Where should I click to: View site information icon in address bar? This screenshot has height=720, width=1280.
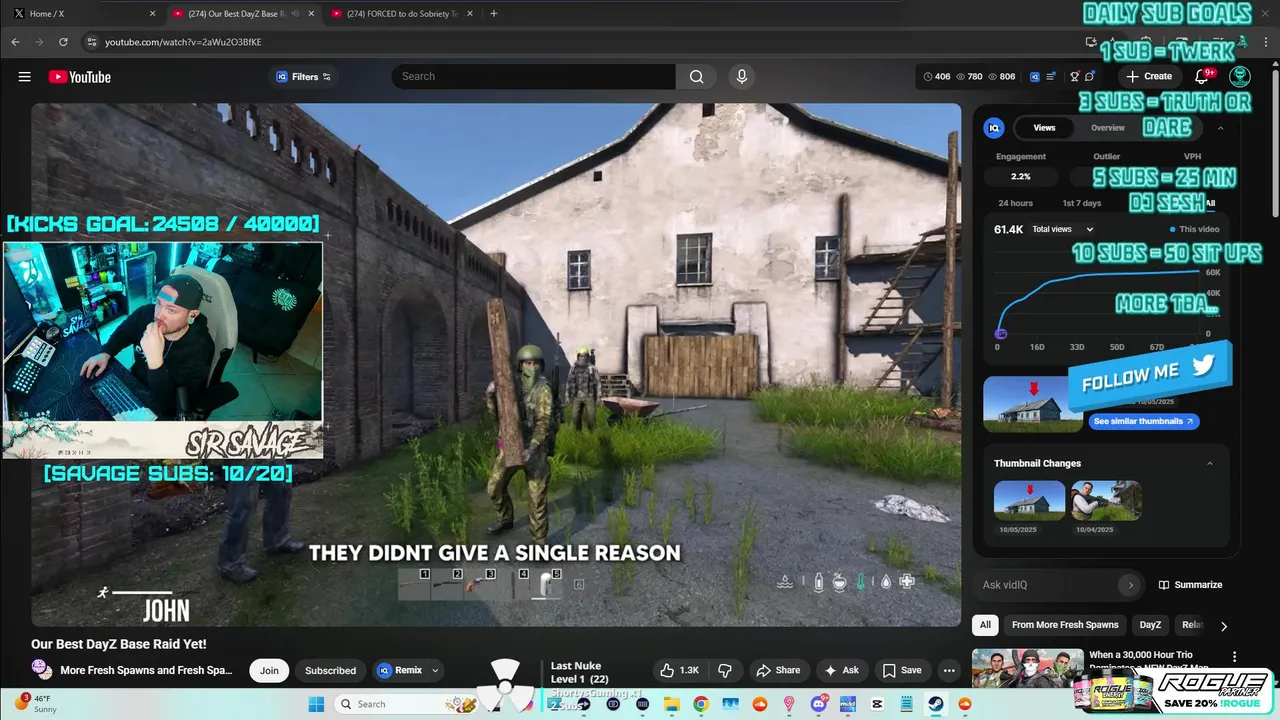[92, 42]
